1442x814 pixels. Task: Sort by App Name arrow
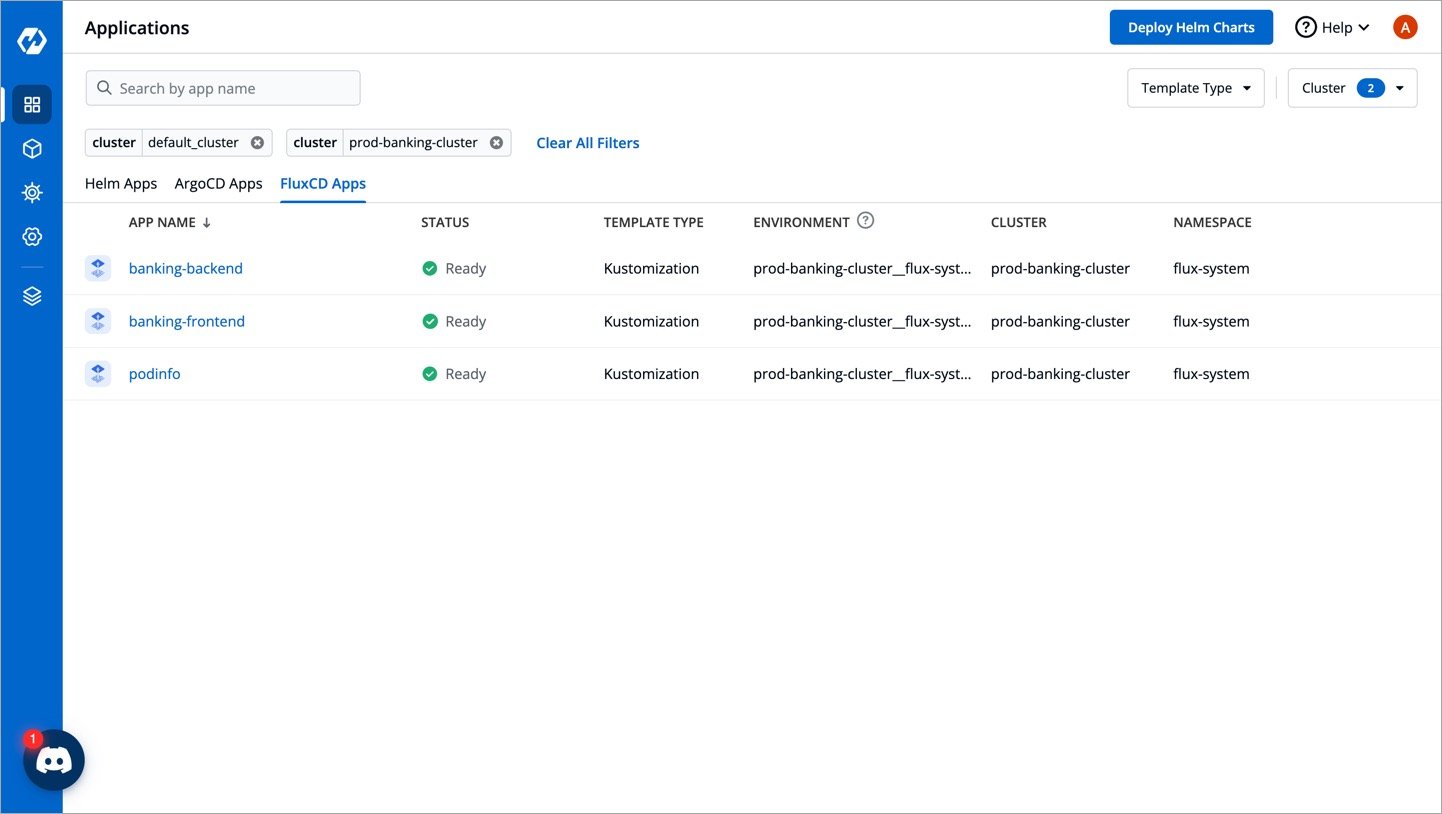click(207, 223)
